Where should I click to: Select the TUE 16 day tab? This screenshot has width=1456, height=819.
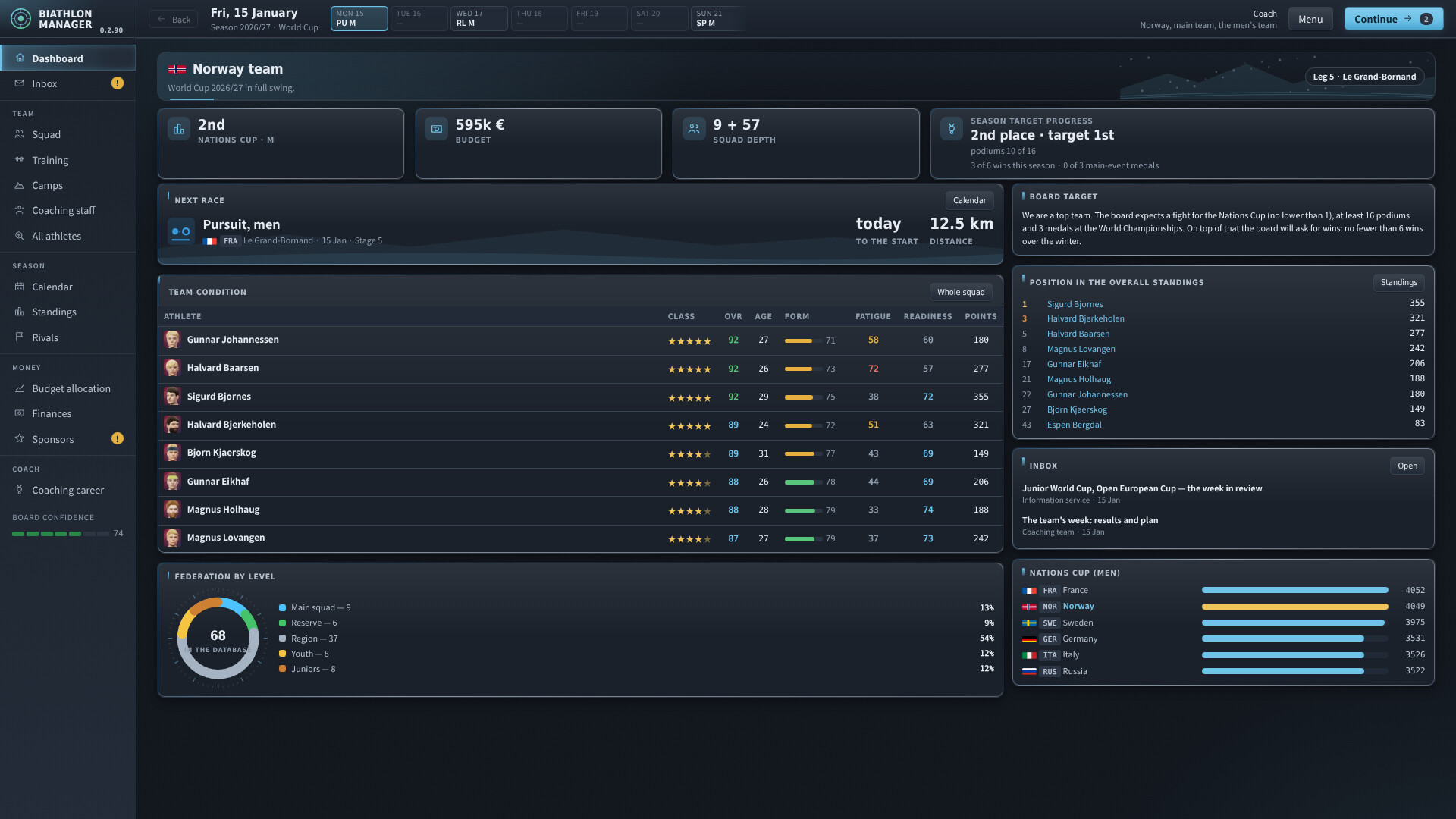(419, 19)
